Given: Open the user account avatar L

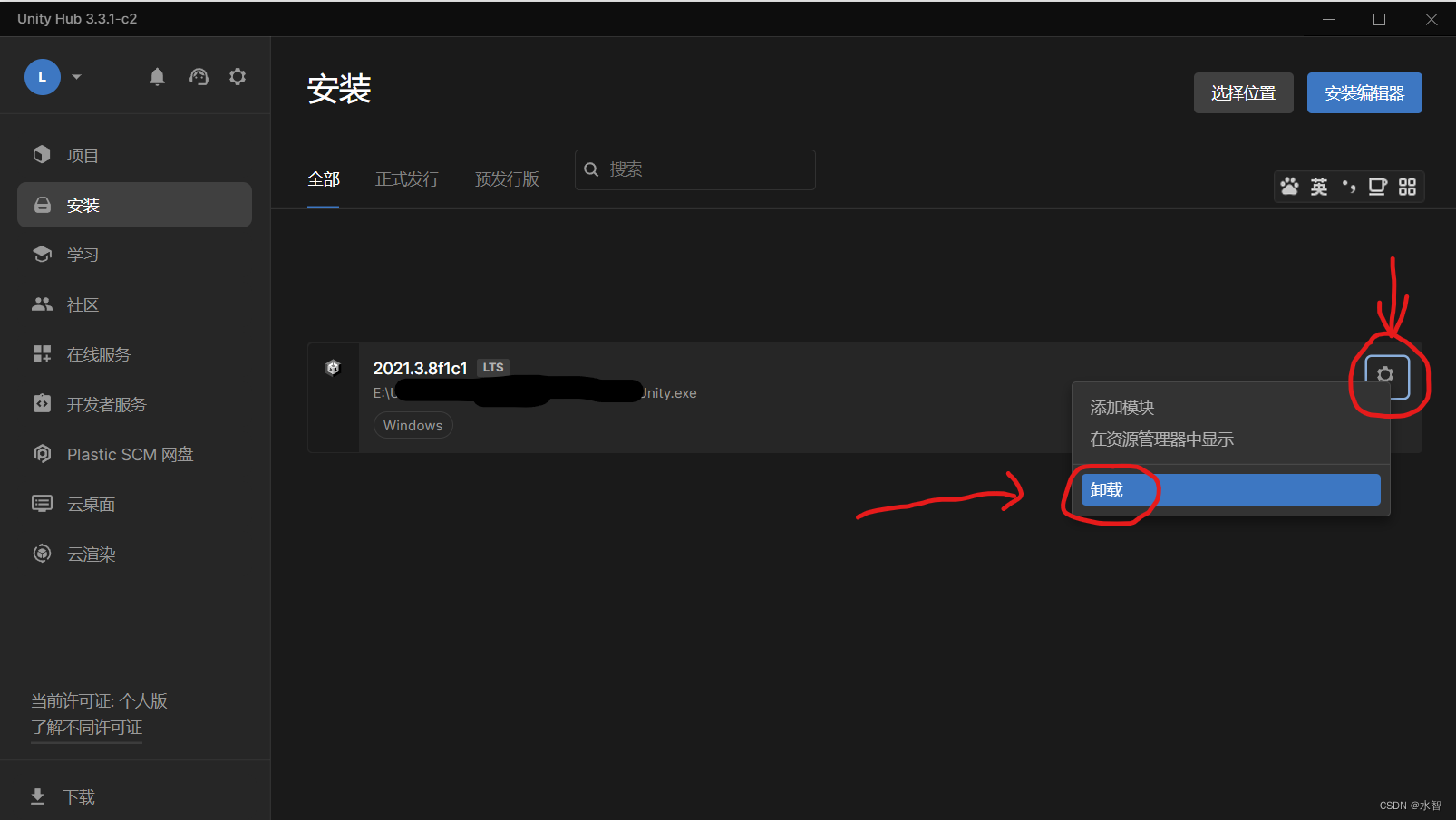Looking at the screenshot, I should point(42,77).
